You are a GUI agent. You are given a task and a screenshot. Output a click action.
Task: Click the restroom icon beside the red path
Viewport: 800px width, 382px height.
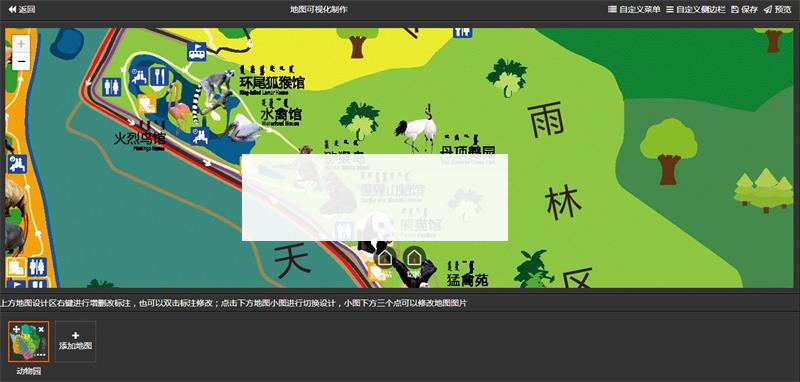111,87
